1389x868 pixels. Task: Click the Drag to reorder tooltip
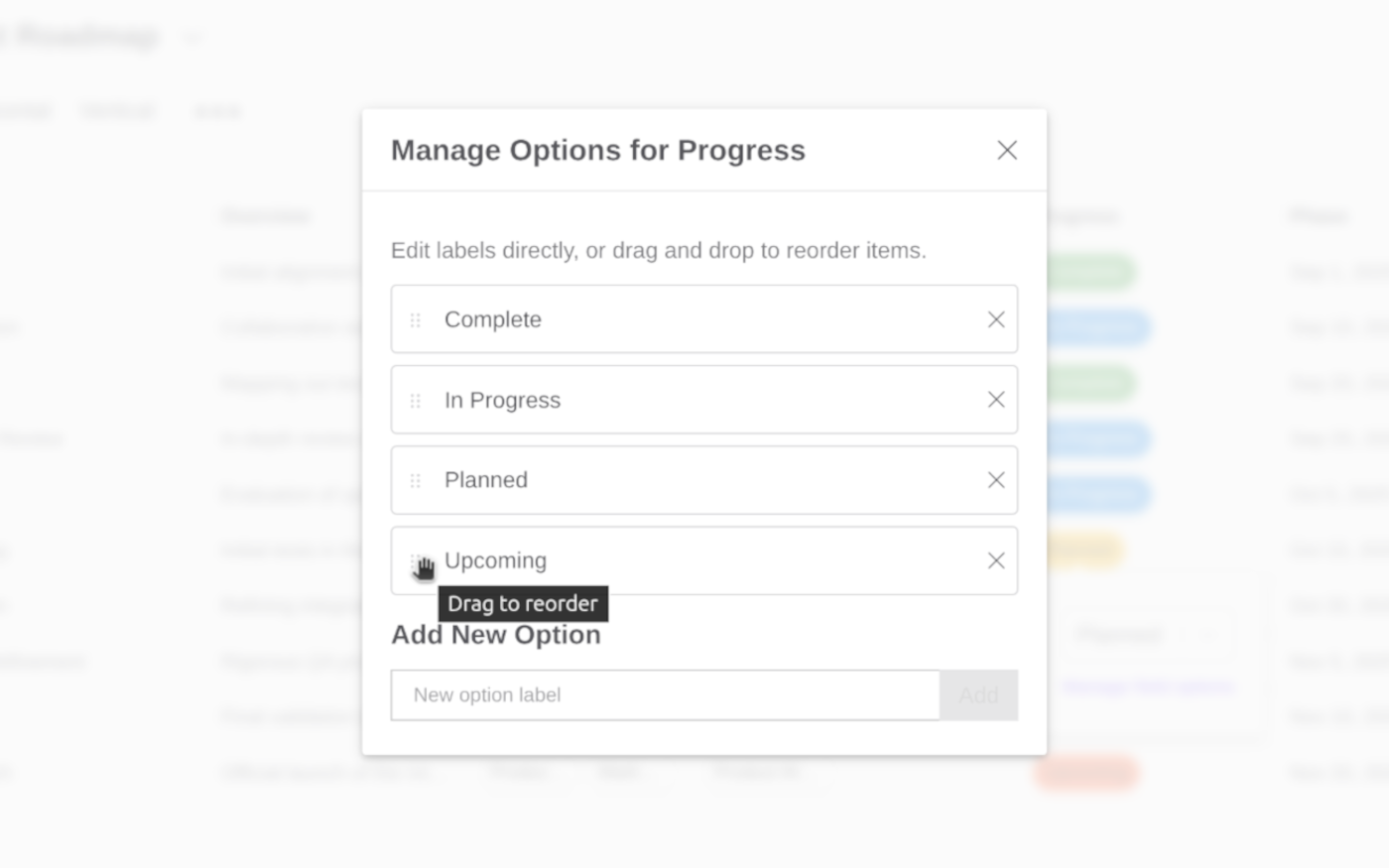[x=523, y=603]
